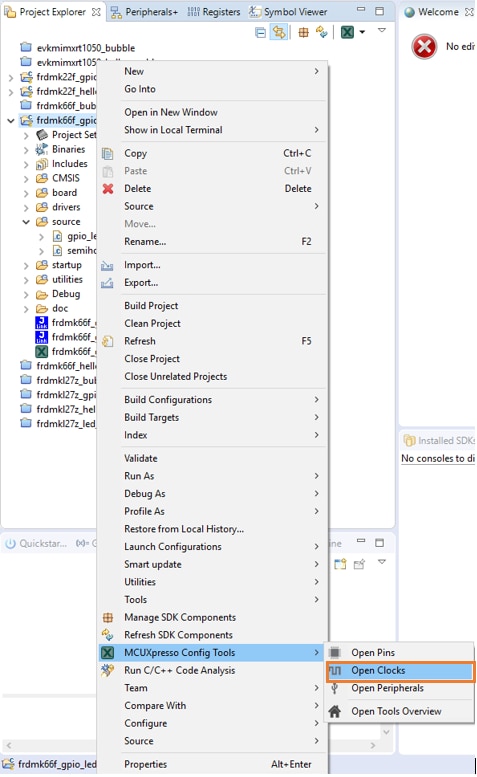Expand the frdmk22f_gpio project node
The height and width of the screenshot is (777, 477).
click(11, 78)
